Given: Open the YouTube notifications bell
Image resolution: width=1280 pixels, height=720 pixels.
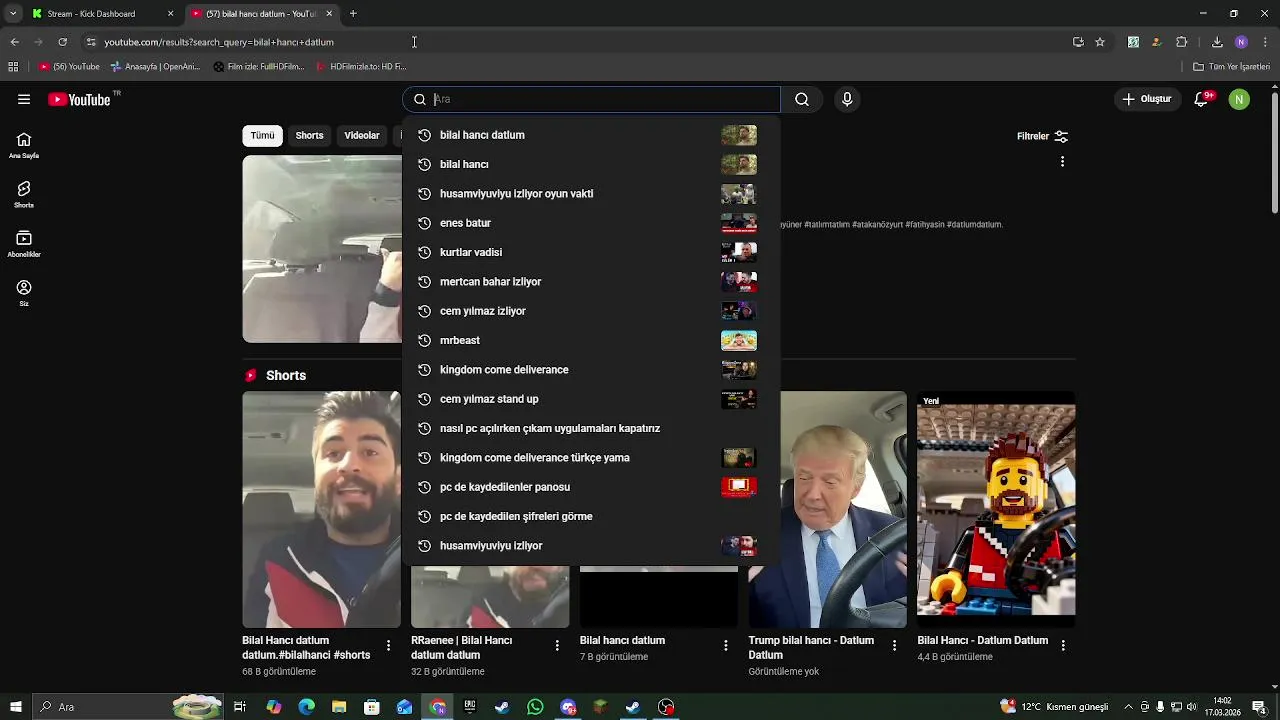Looking at the screenshot, I should [1202, 99].
